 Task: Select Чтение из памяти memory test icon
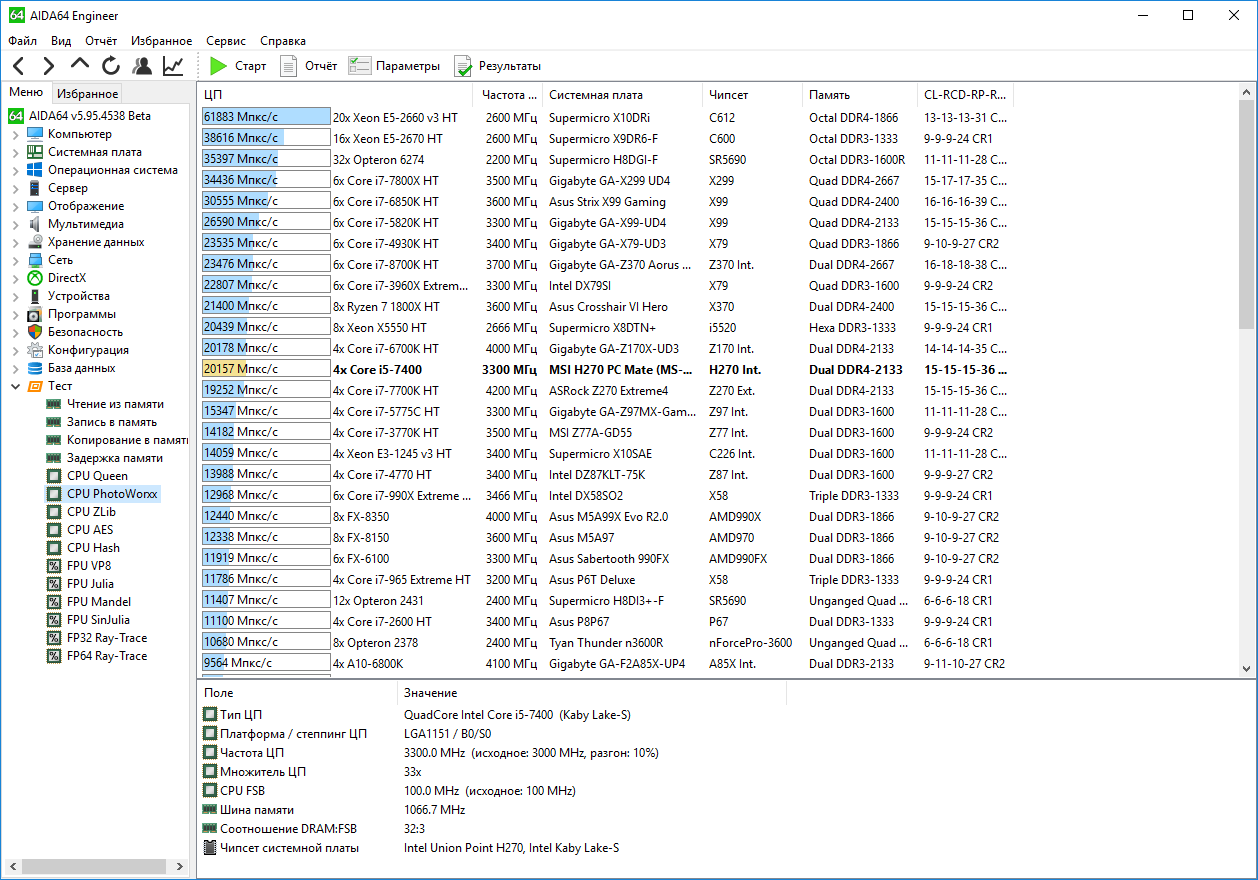pos(54,404)
